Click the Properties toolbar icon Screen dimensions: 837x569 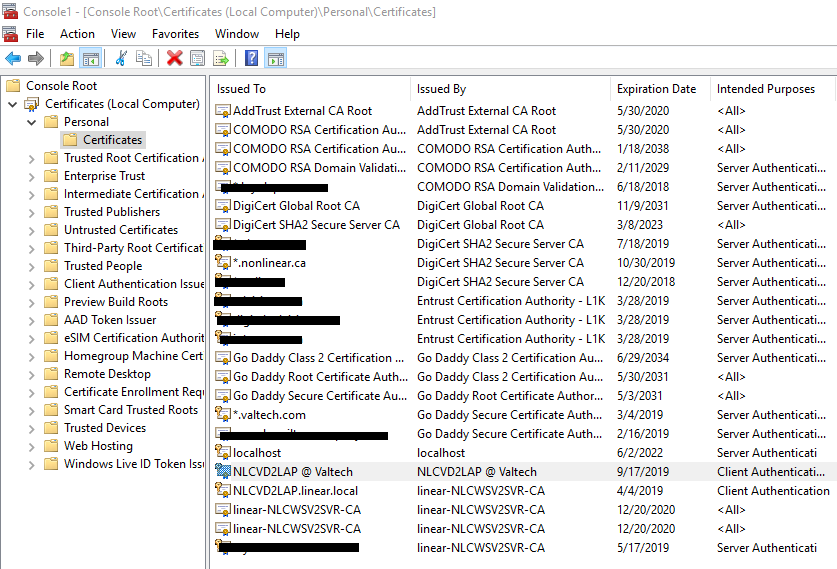(x=198, y=58)
